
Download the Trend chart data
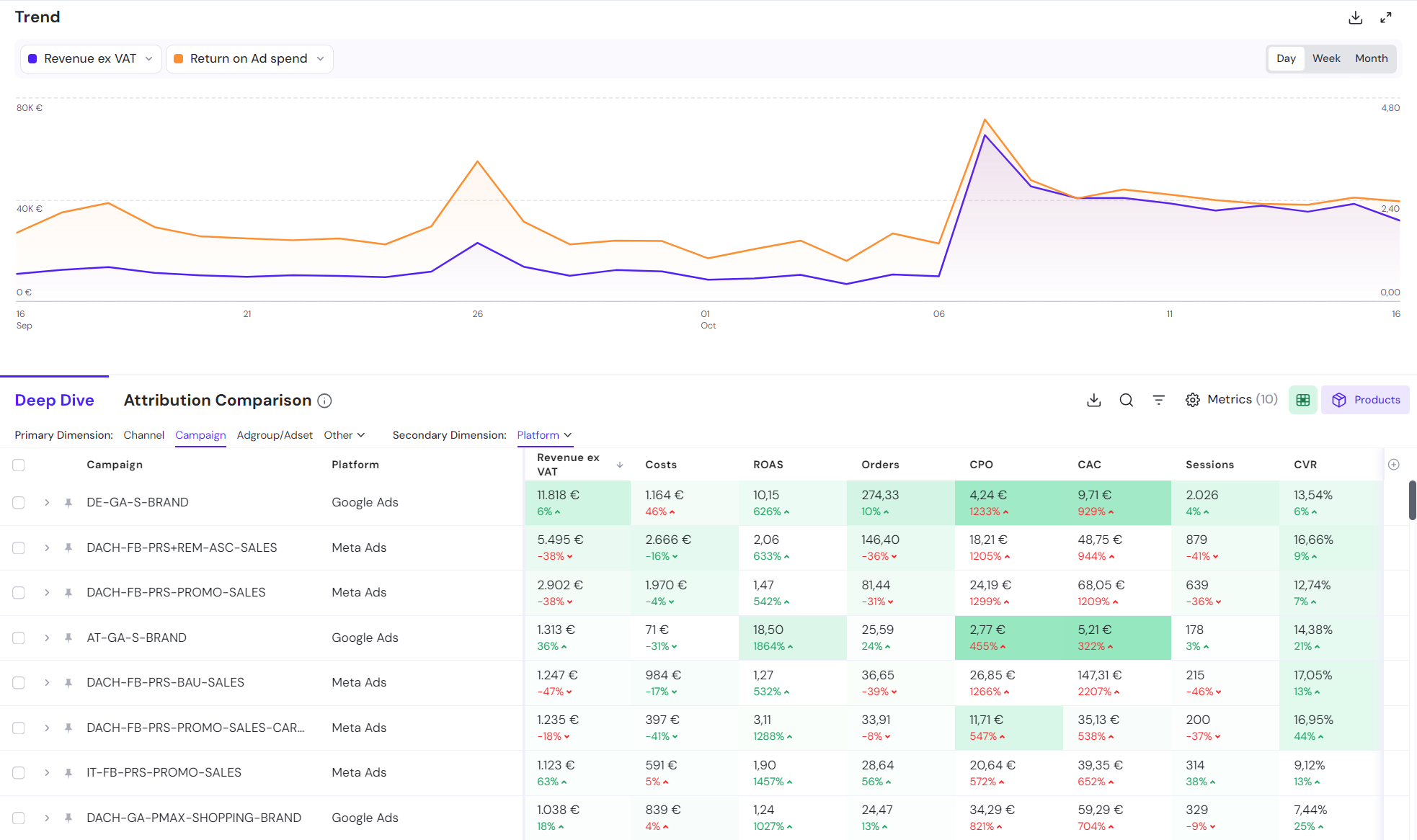[1356, 17]
